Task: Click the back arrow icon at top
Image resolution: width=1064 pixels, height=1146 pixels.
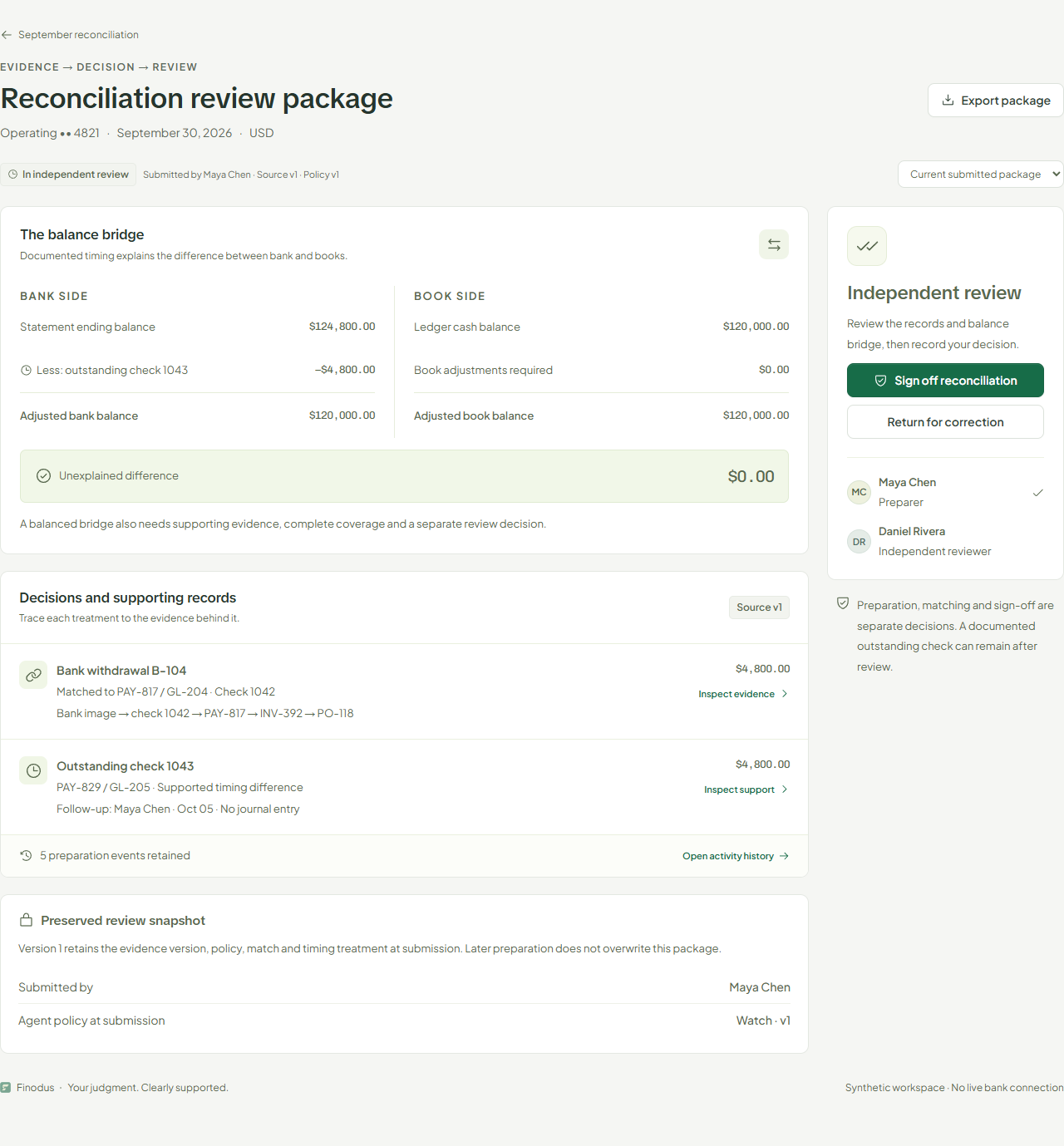Action: (x=7, y=35)
